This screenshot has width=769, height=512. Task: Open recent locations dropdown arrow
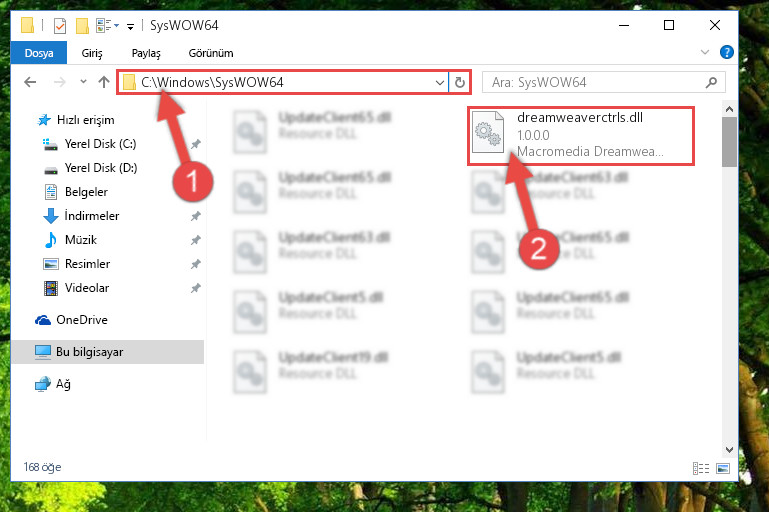(83, 82)
